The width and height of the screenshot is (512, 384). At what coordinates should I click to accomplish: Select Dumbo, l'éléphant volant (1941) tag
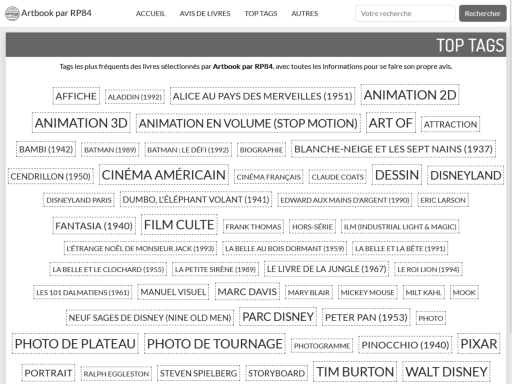click(x=196, y=200)
